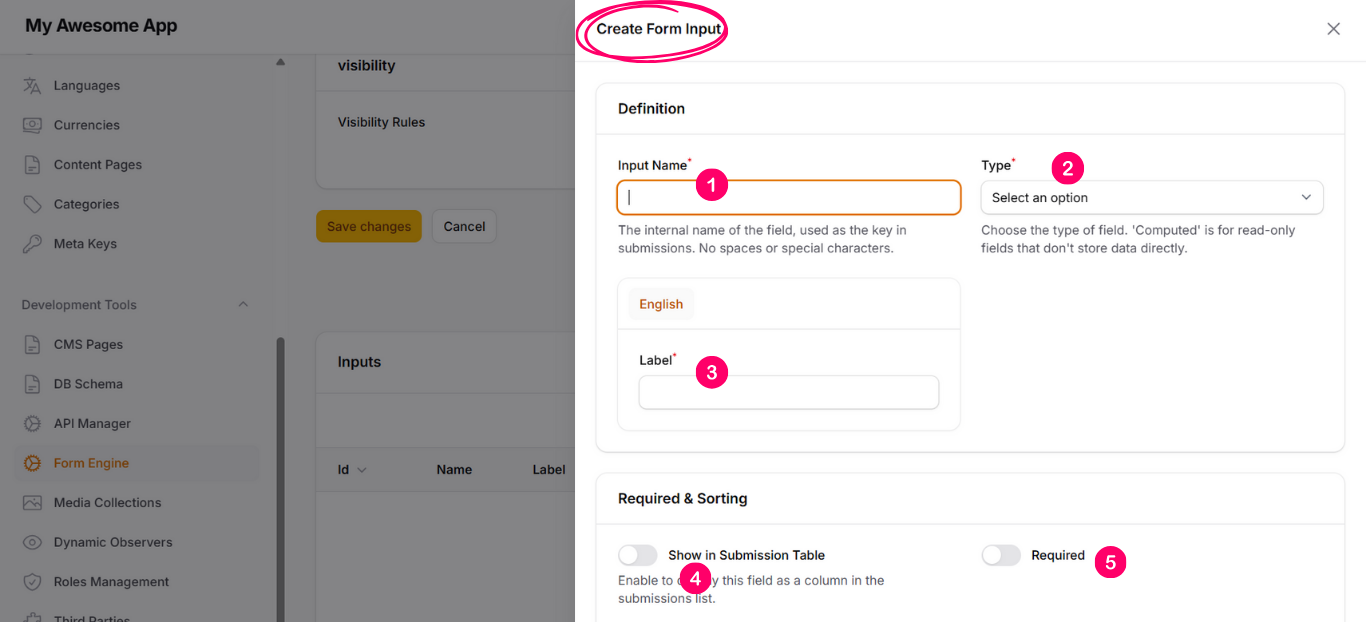Enable the Show in Submission Table toggle

[638, 555]
